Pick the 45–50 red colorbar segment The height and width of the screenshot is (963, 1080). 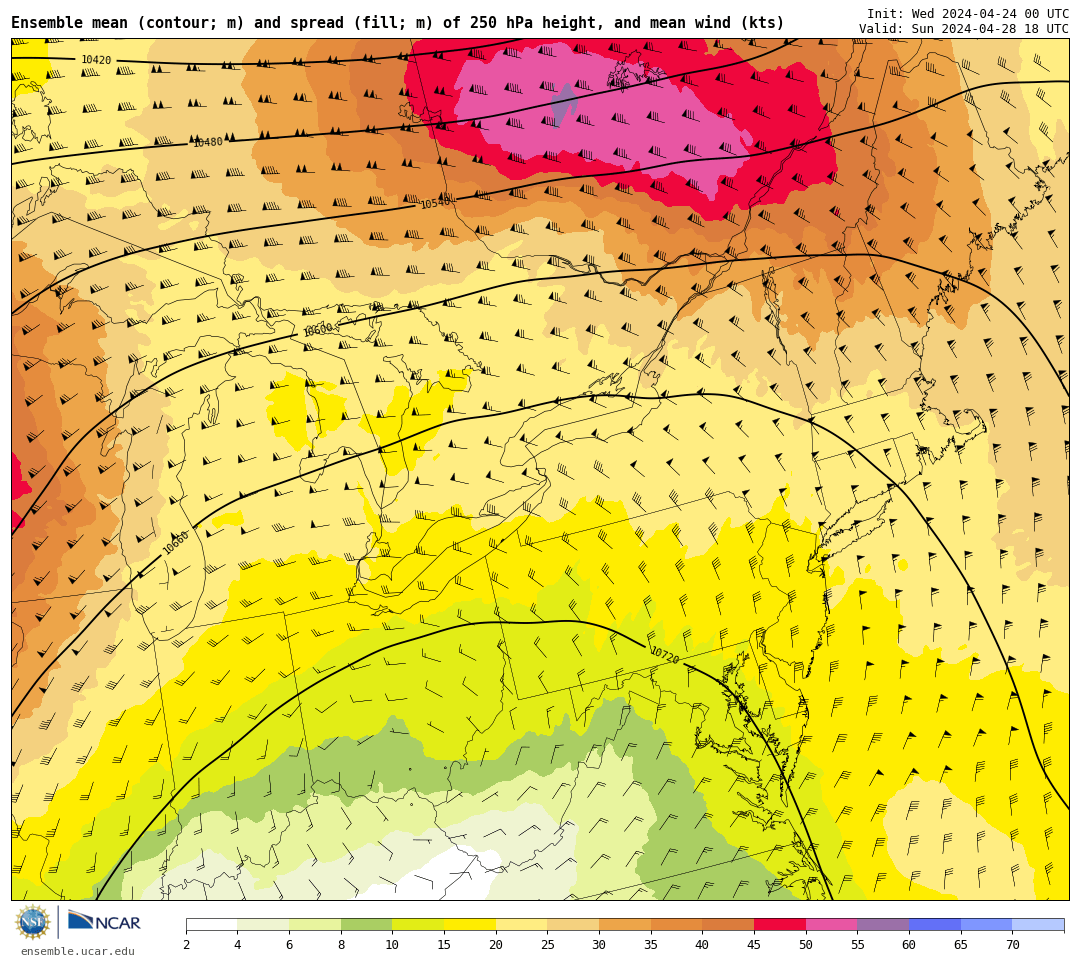[x=780, y=925]
